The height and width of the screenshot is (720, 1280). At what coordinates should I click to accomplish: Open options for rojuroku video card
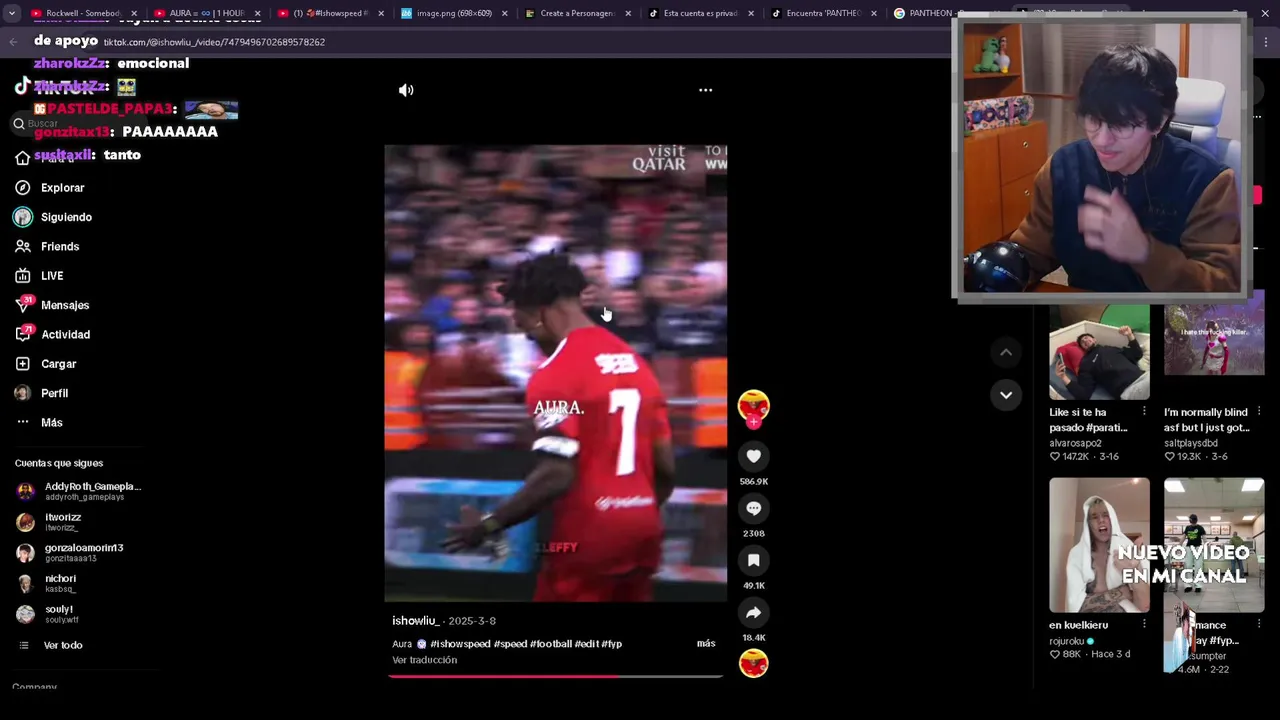pyautogui.click(x=1144, y=624)
